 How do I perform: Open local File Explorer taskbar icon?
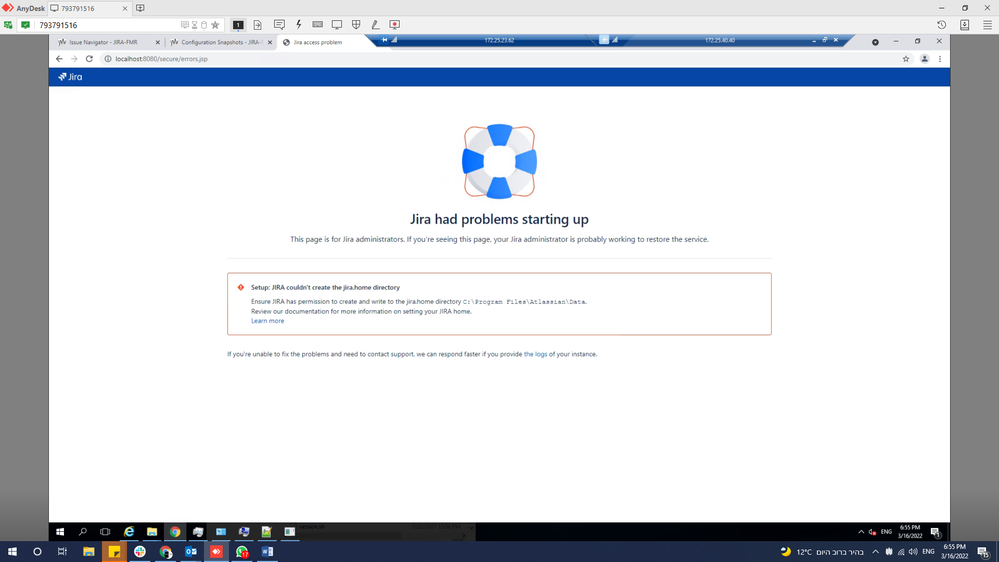(x=89, y=552)
